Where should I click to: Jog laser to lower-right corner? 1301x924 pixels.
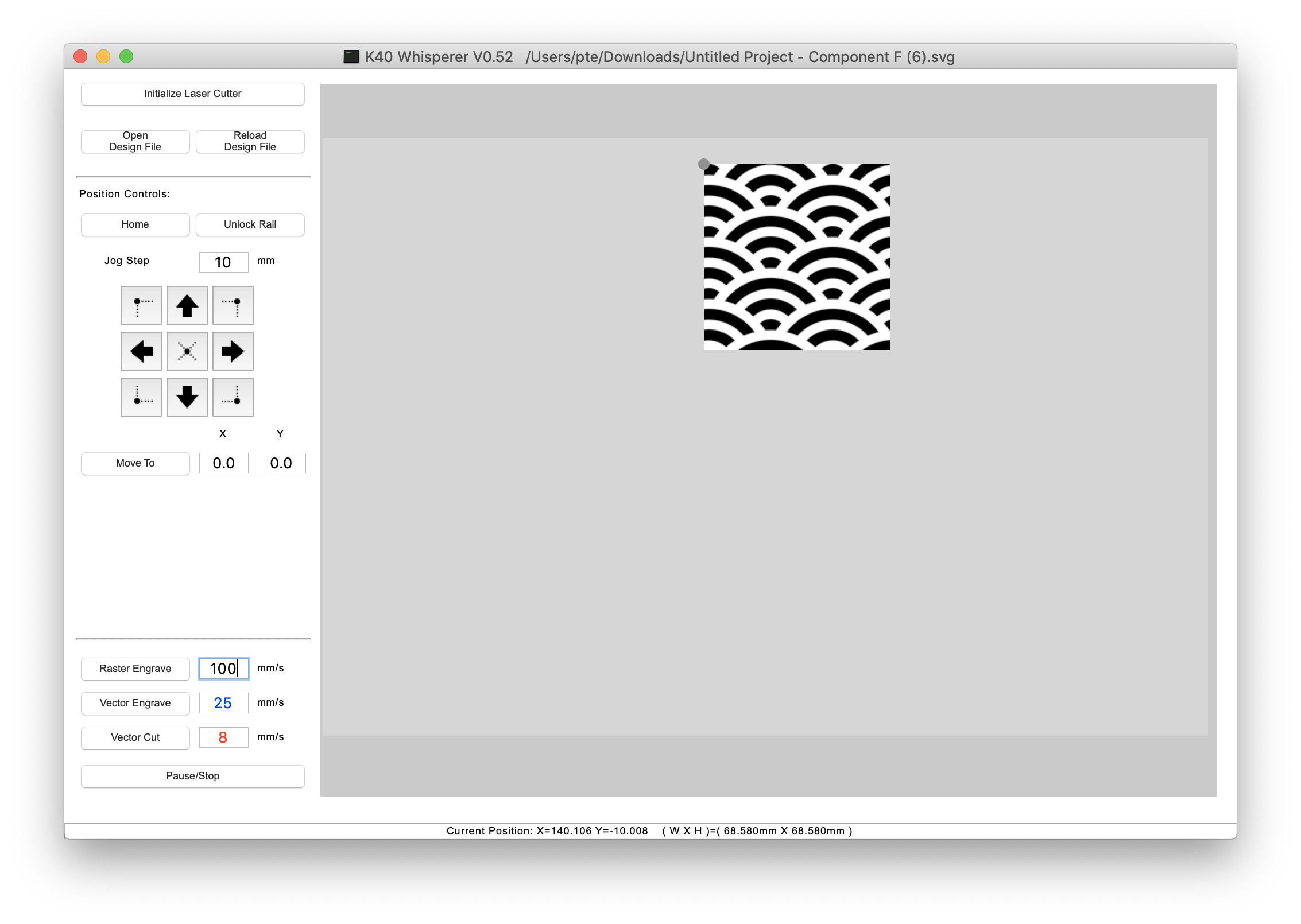[x=233, y=397]
